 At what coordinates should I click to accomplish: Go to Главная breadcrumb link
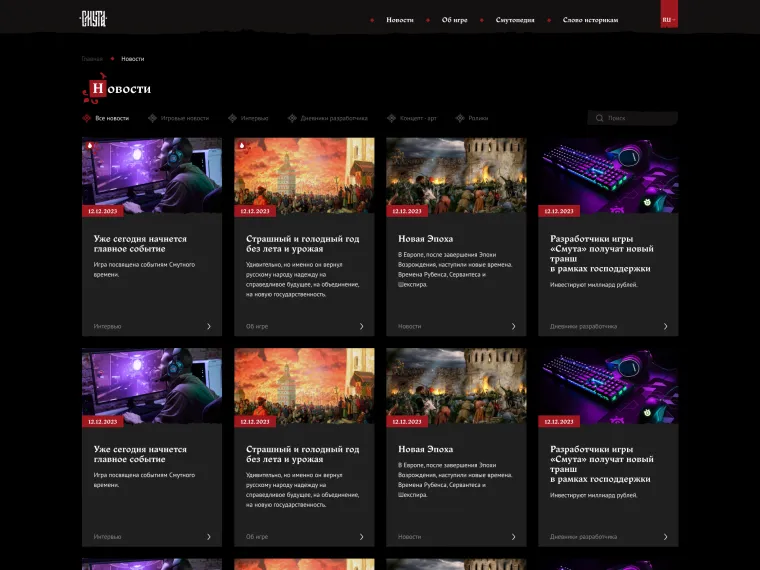pos(92,59)
